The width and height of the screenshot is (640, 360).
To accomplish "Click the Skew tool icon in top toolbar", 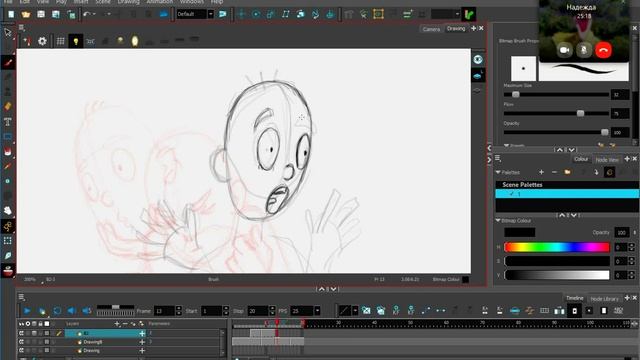I will (285, 14).
